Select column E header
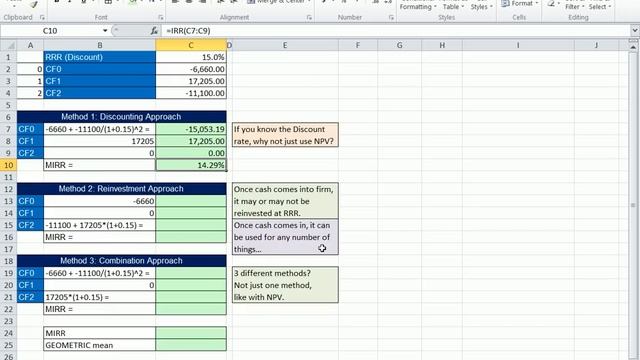640x360 pixels. coord(284,45)
